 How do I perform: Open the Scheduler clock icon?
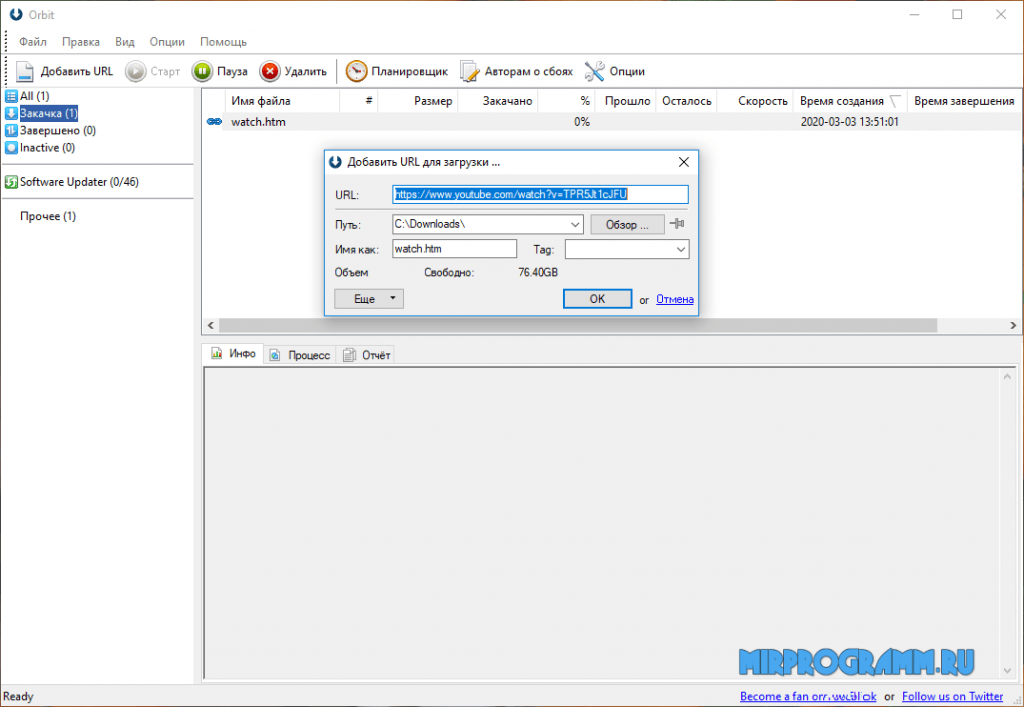click(356, 71)
